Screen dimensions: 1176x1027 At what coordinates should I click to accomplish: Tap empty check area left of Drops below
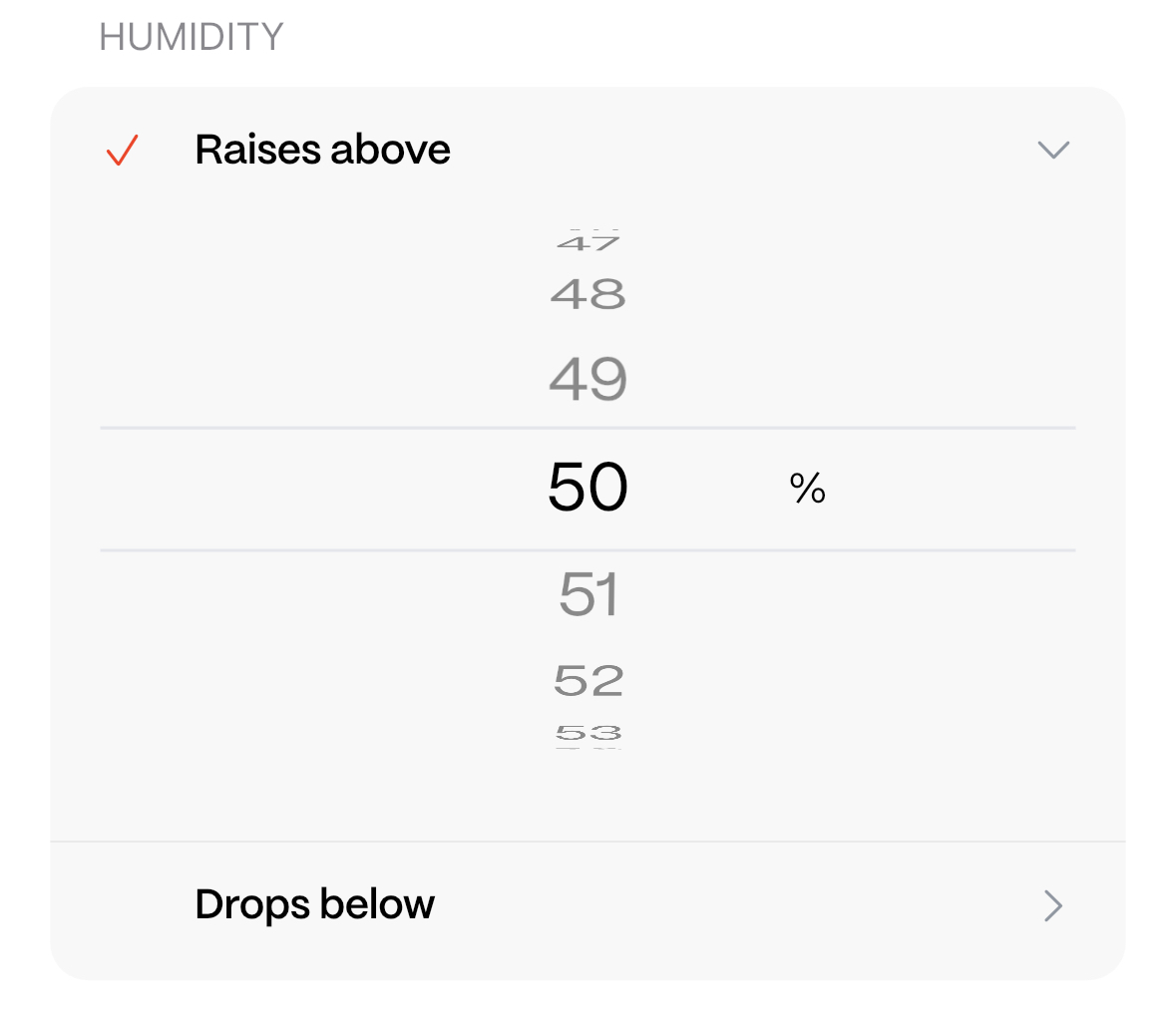coord(122,905)
